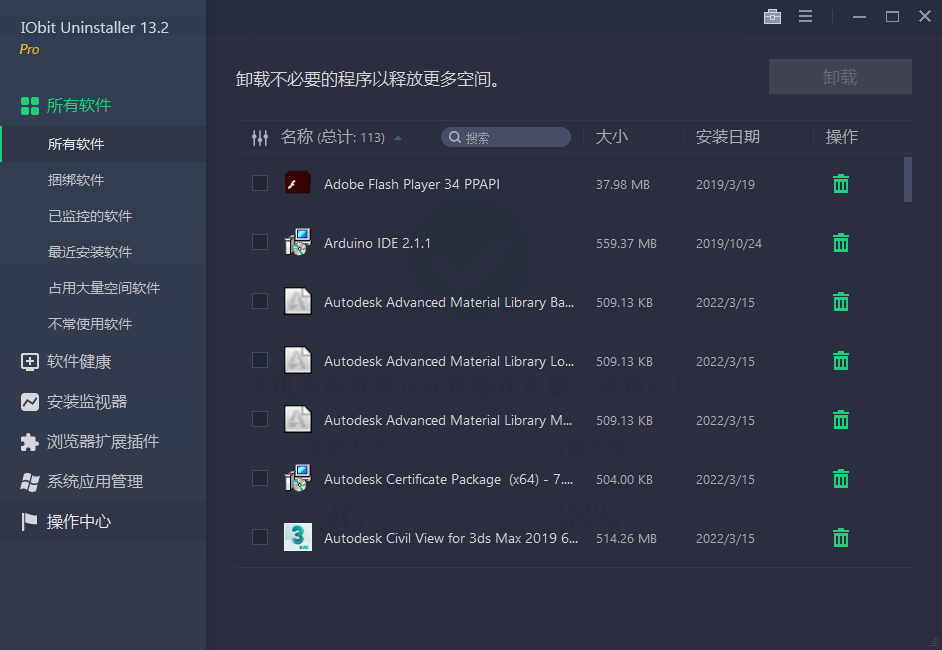Sort by 名称 column header
Image resolution: width=942 pixels, height=650 pixels.
(x=297, y=137)
